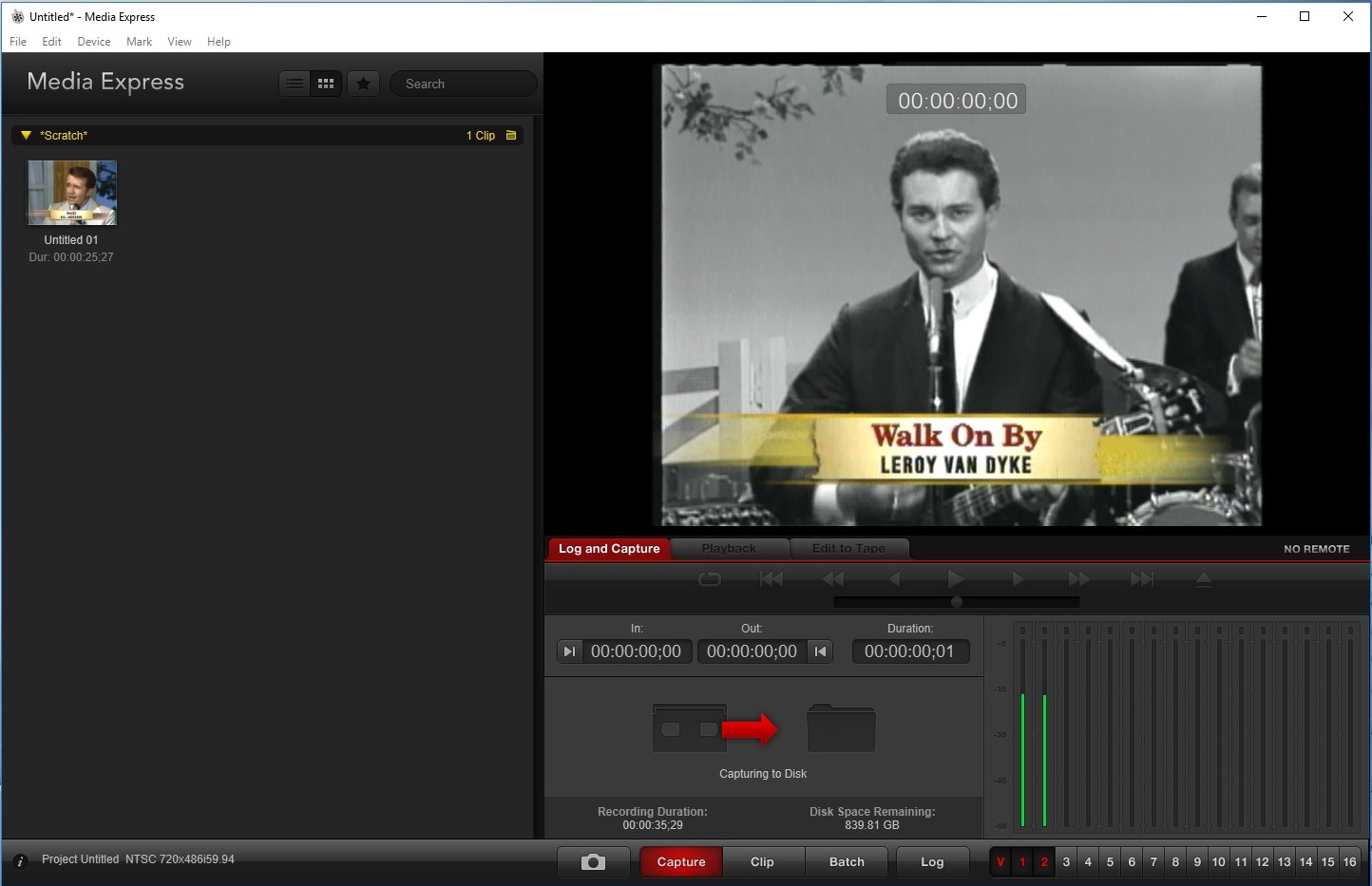Screen dimensions: 1372x886
Task: Open the Help menu
Action: click(x=219, y=42)
